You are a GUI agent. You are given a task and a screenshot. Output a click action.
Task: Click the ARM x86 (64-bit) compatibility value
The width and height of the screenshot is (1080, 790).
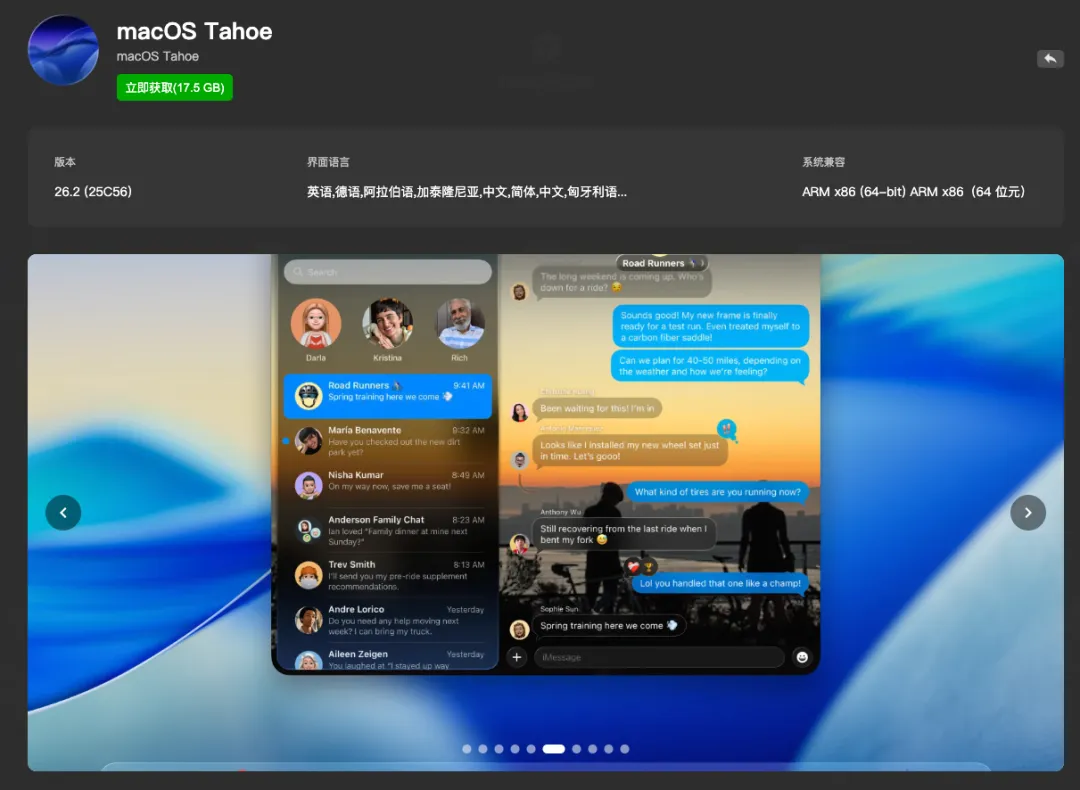[x=913, y=191]
